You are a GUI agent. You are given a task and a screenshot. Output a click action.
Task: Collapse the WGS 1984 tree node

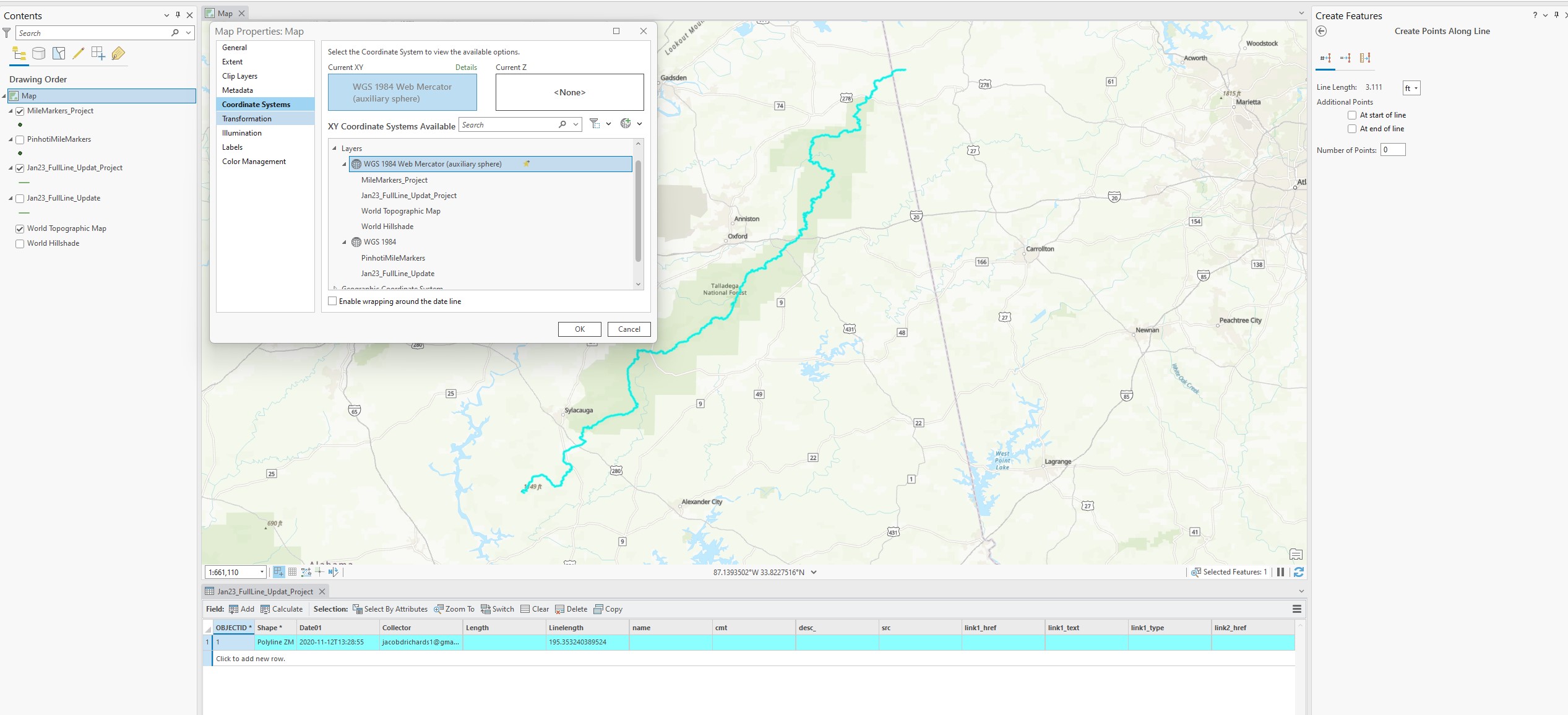[345, 242]
